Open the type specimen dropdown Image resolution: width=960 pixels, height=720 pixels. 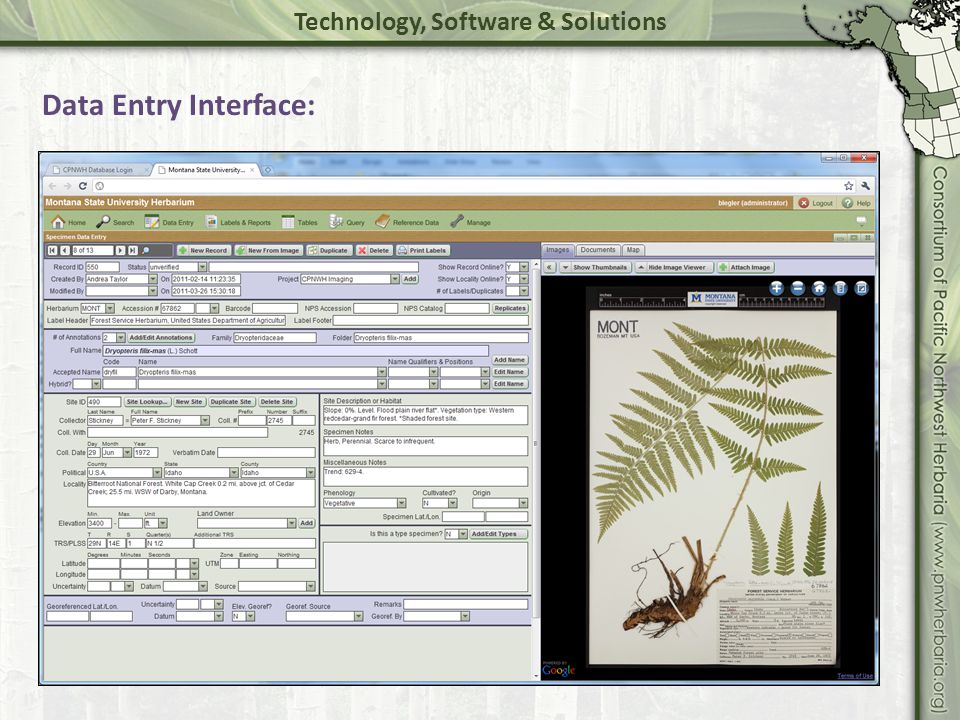462,534
